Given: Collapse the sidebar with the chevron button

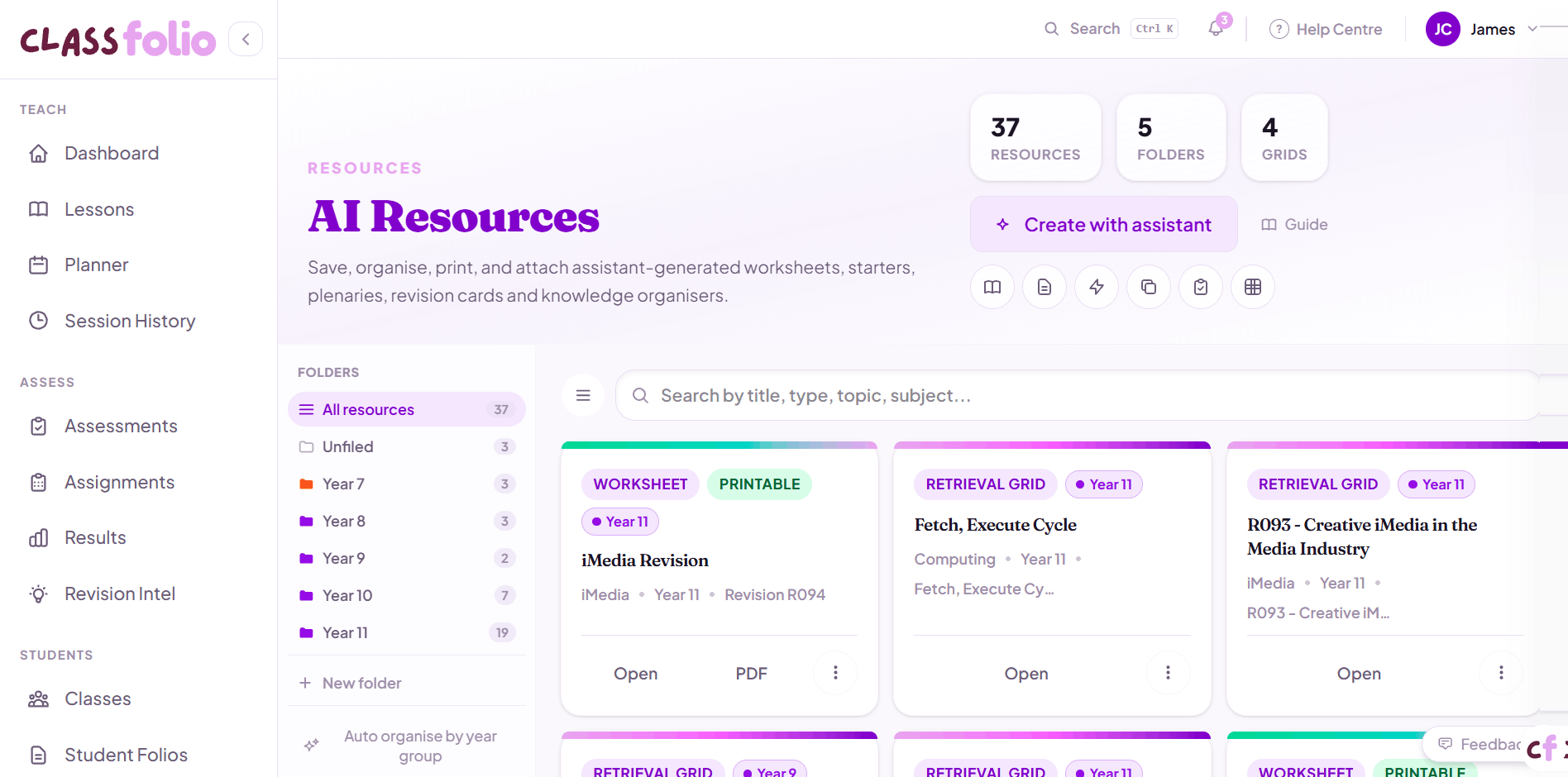Looking at the screenshot, I should (246, 39).
